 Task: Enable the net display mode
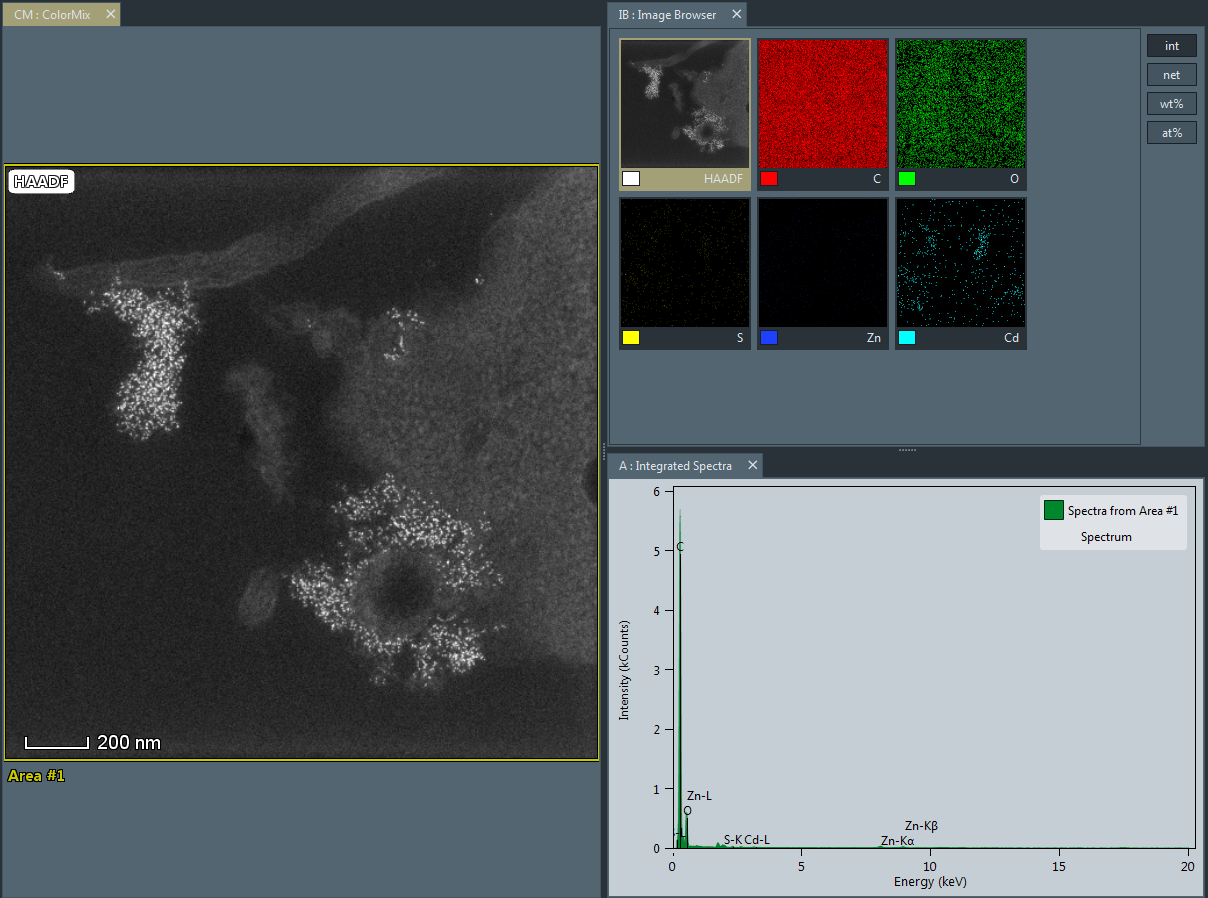click(x=1171, y=74)
